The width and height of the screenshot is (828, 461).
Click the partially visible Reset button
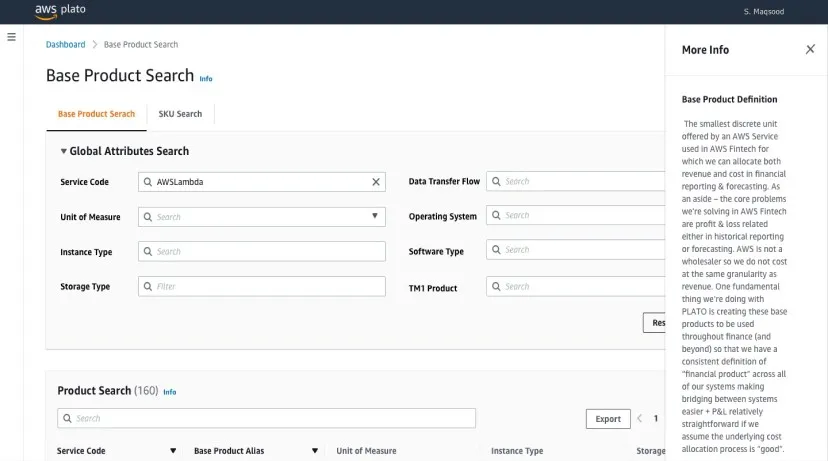pos(654,323)
